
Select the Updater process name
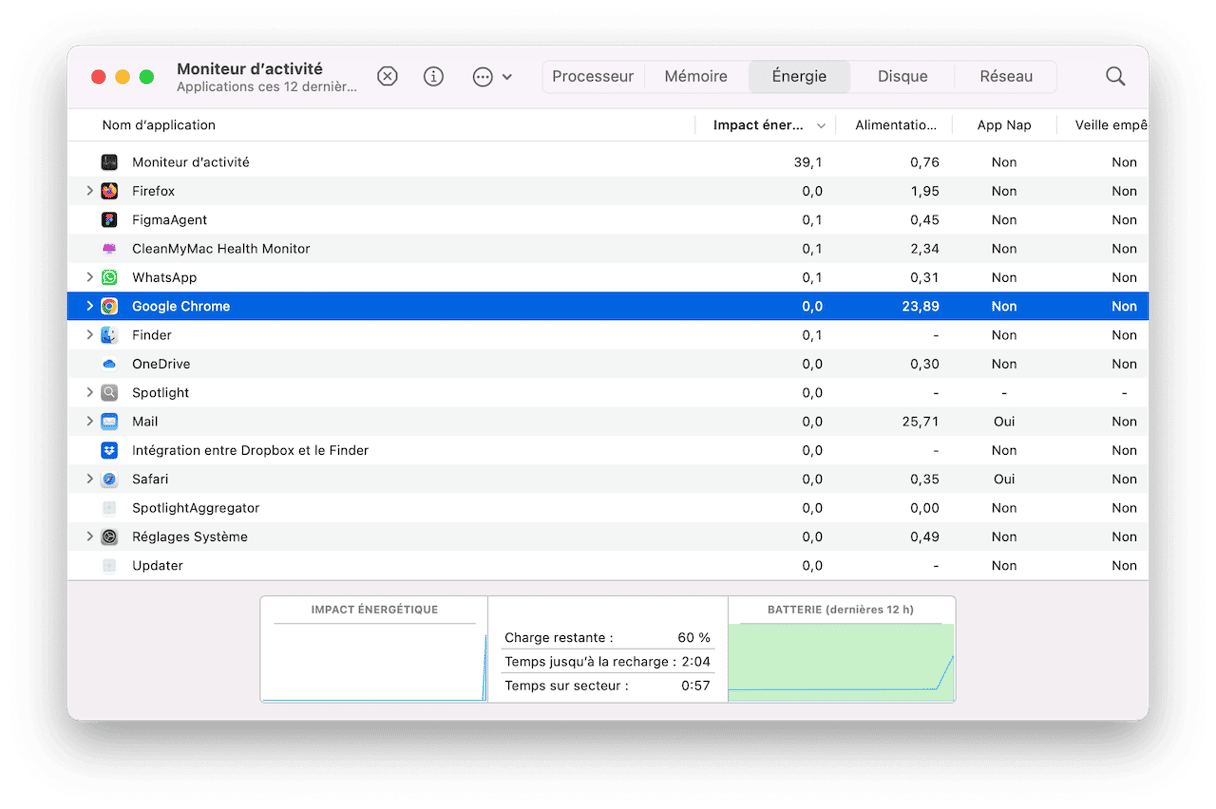[158, 566]
